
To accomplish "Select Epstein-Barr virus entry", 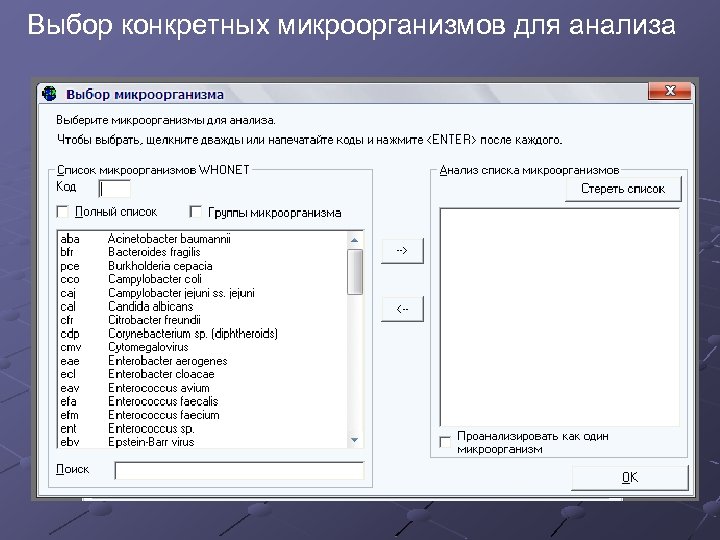I will [x=202, y=442].
